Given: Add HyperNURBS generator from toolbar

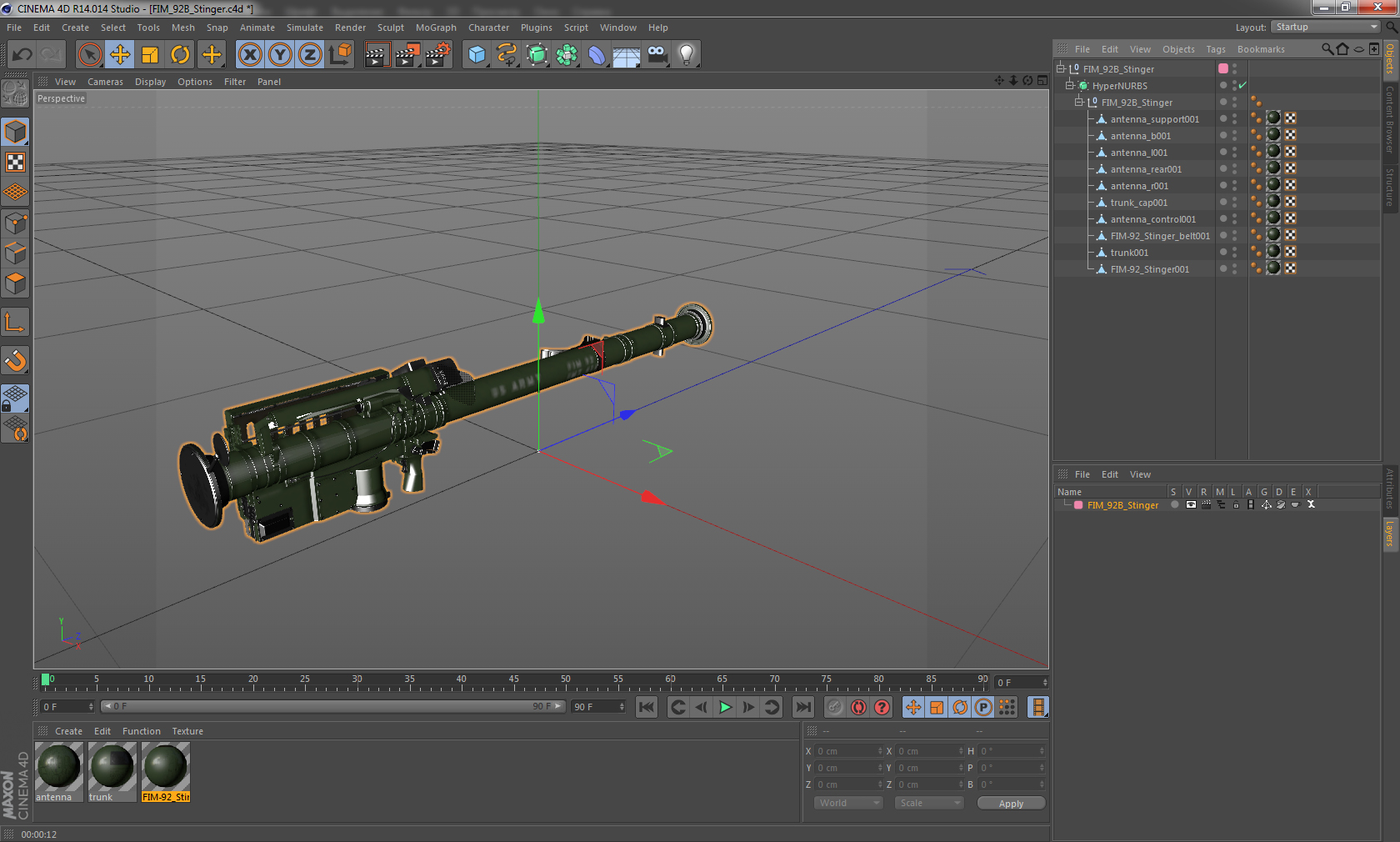Looking at the screenshot, I should pyautogui.click(x=537, y=55).
